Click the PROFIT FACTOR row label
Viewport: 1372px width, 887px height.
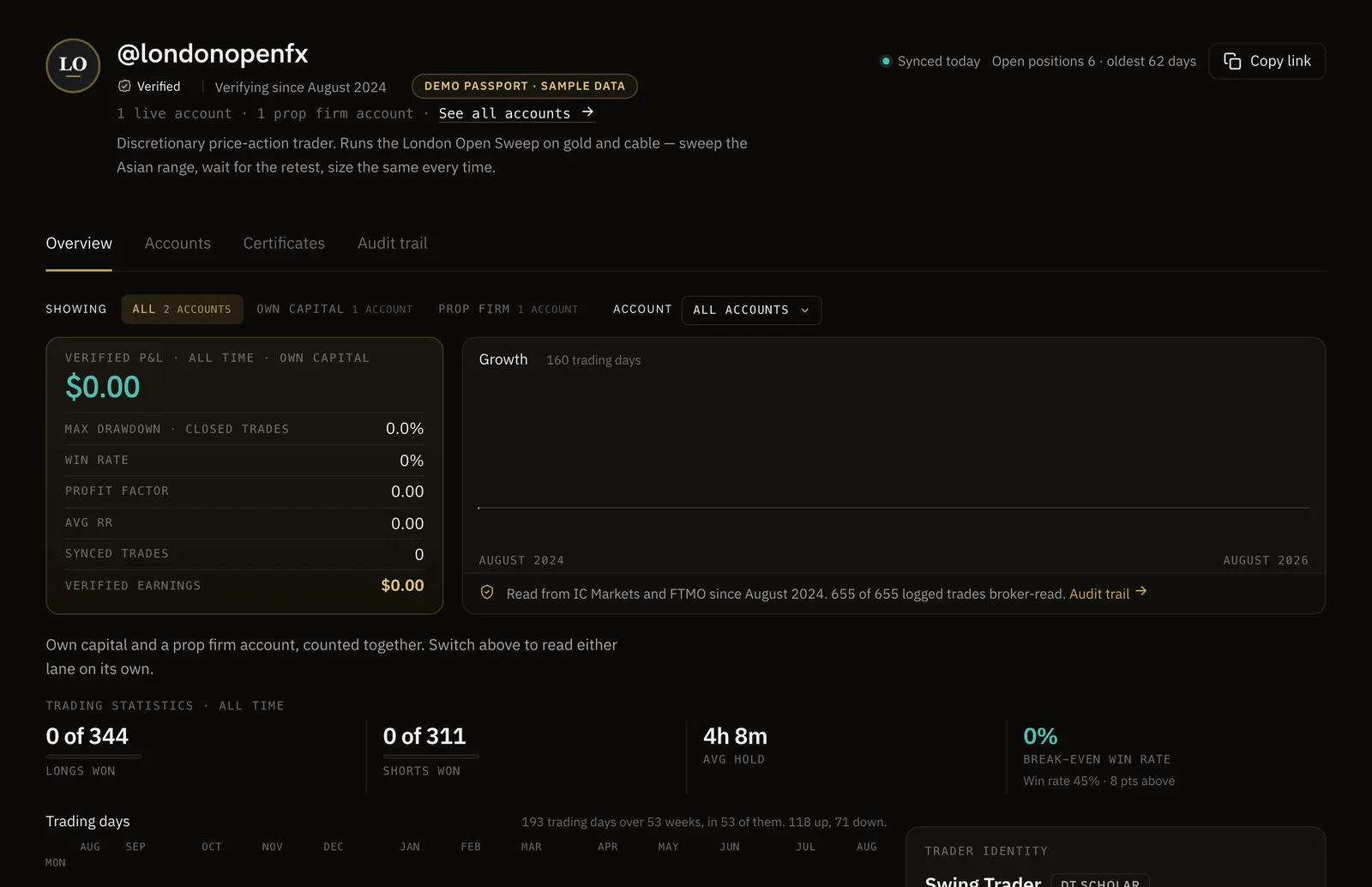[117, 492]
